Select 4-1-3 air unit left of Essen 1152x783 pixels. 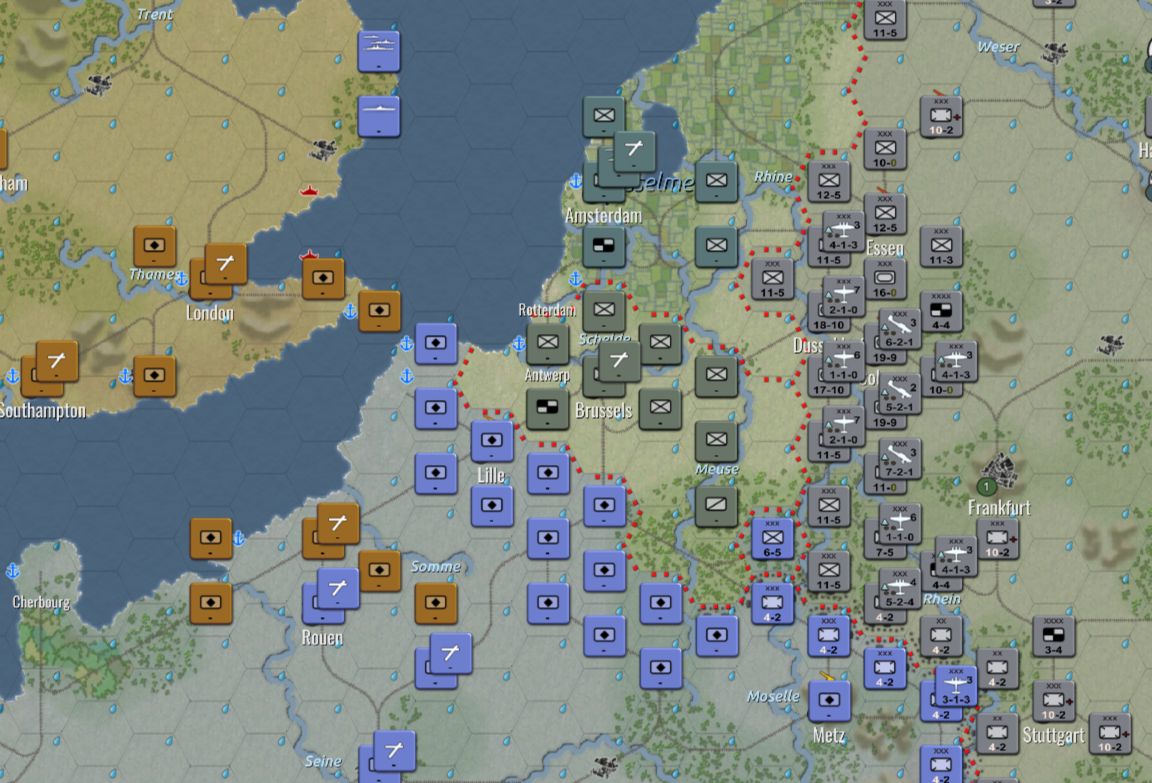(x=843, y=232)
